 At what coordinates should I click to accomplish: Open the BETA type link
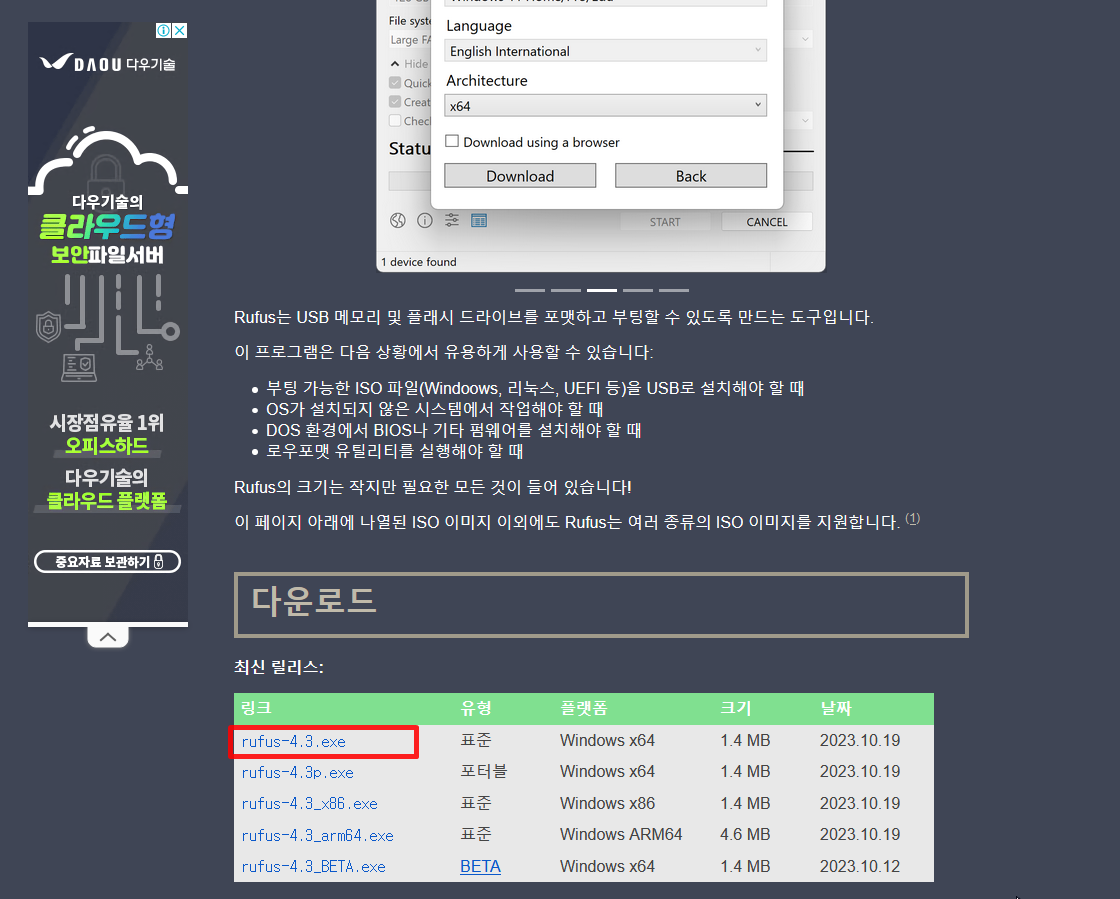coord(480,866)
